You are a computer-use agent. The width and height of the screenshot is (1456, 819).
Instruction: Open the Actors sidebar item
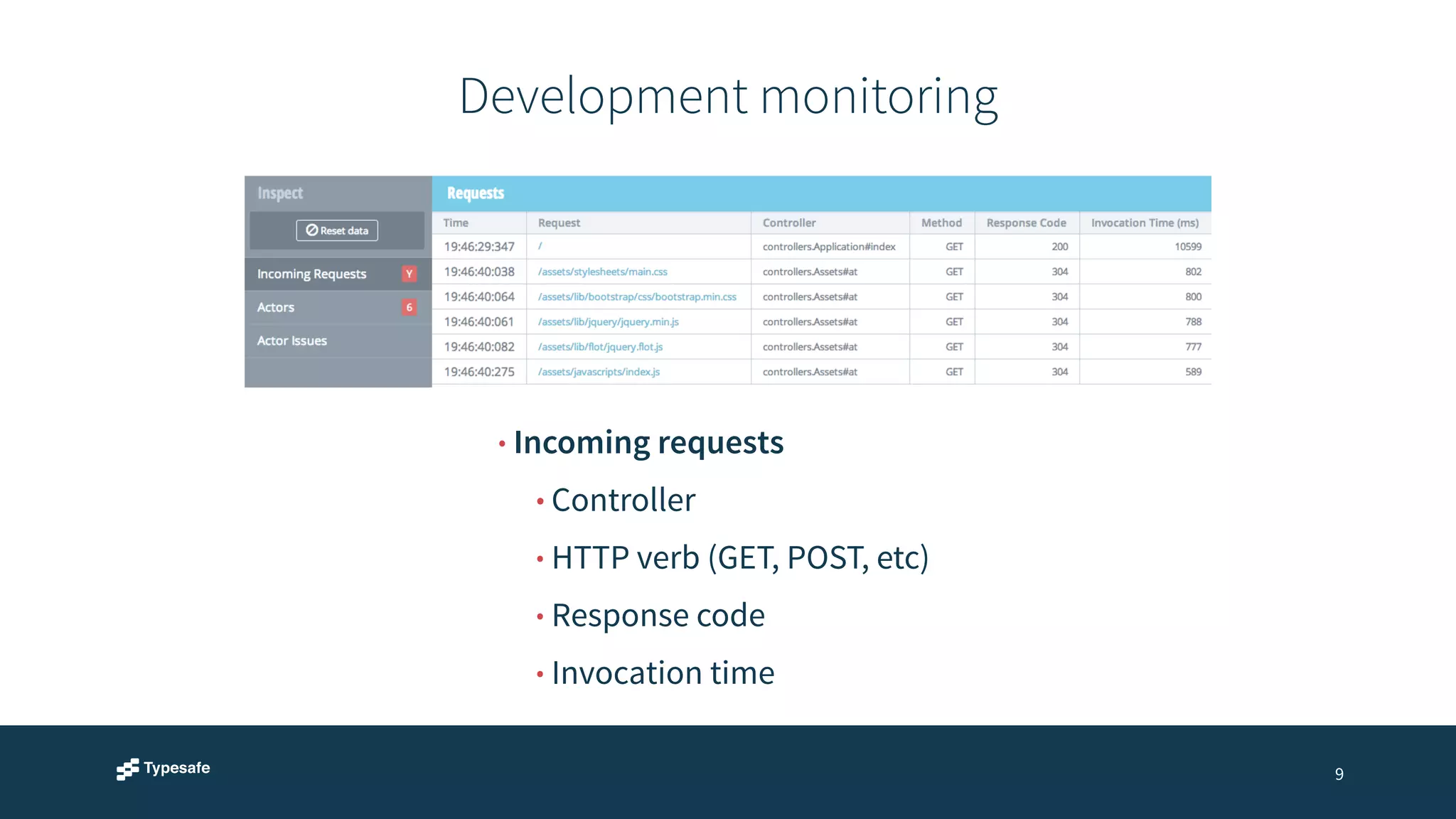[x=276, y=307]
